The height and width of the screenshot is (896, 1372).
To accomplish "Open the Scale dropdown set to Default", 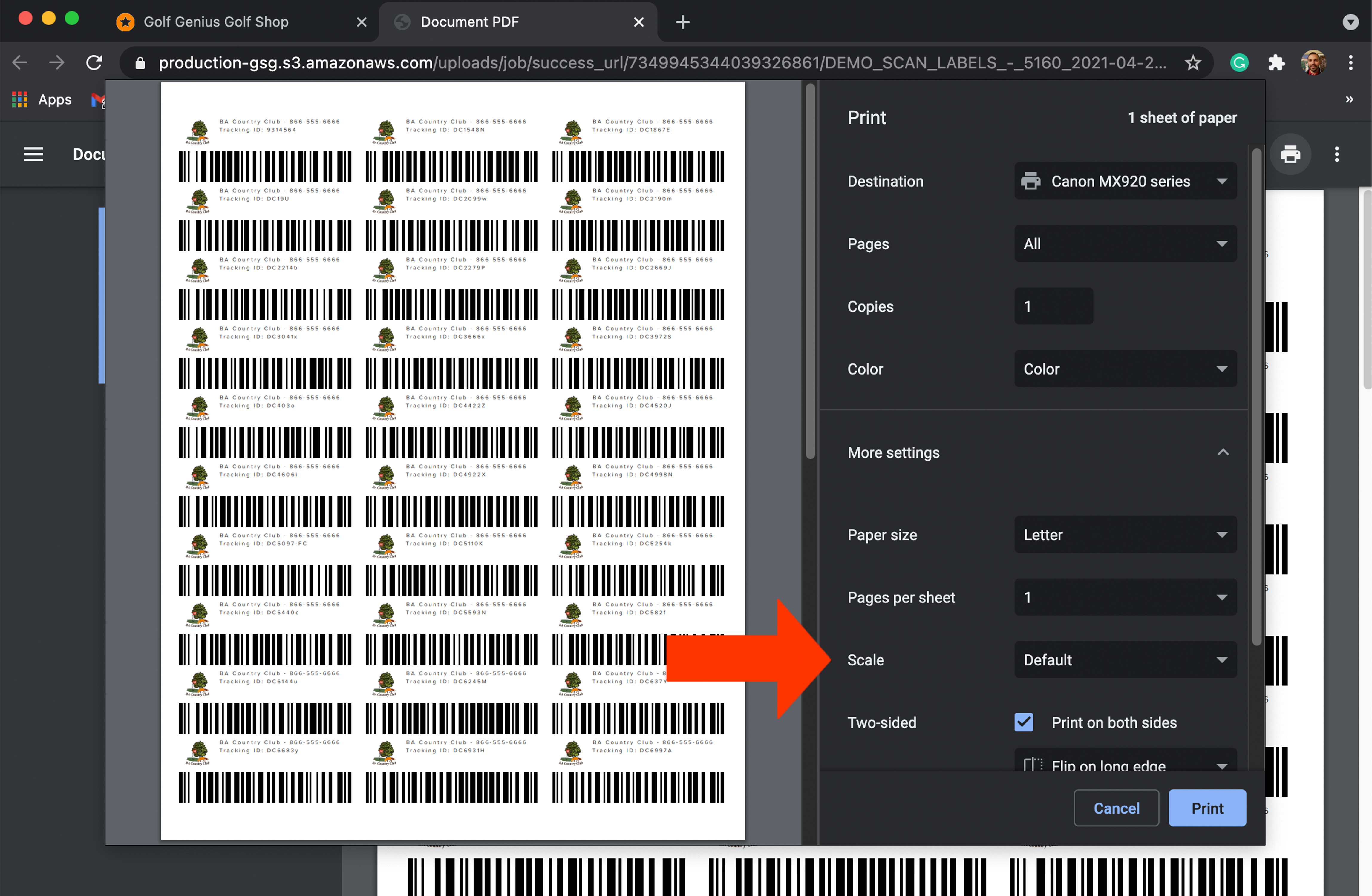I will click(x=1125, y=660).
